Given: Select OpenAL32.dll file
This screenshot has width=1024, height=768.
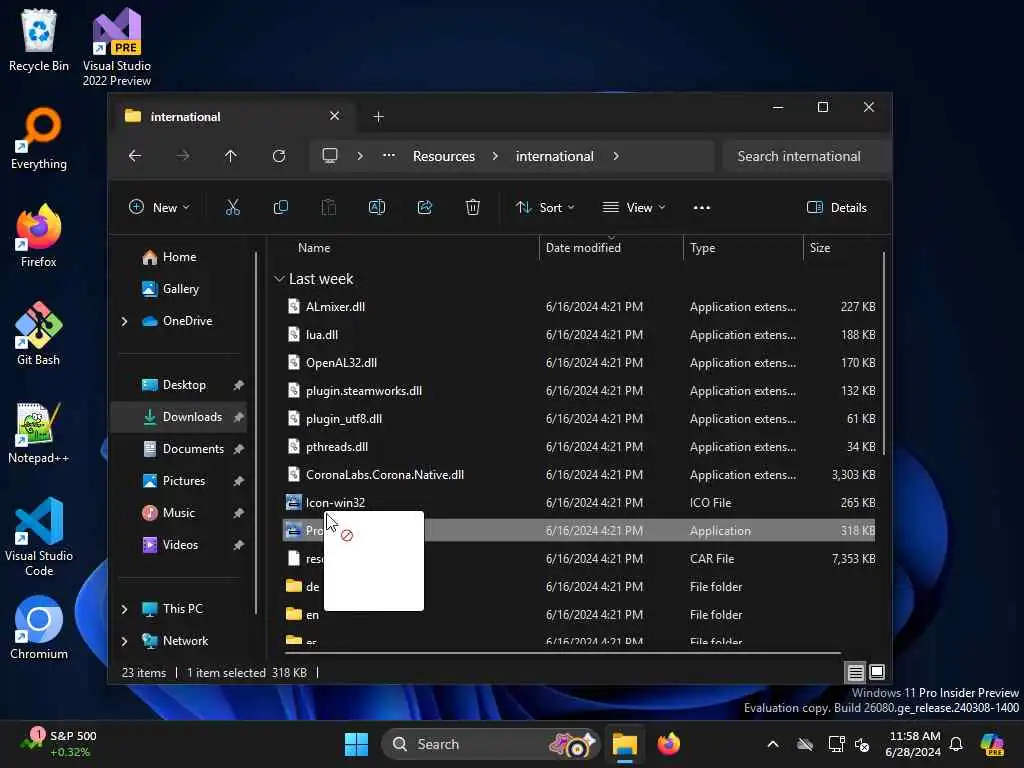Looking at the screenshot, I should tap(579, 363).
